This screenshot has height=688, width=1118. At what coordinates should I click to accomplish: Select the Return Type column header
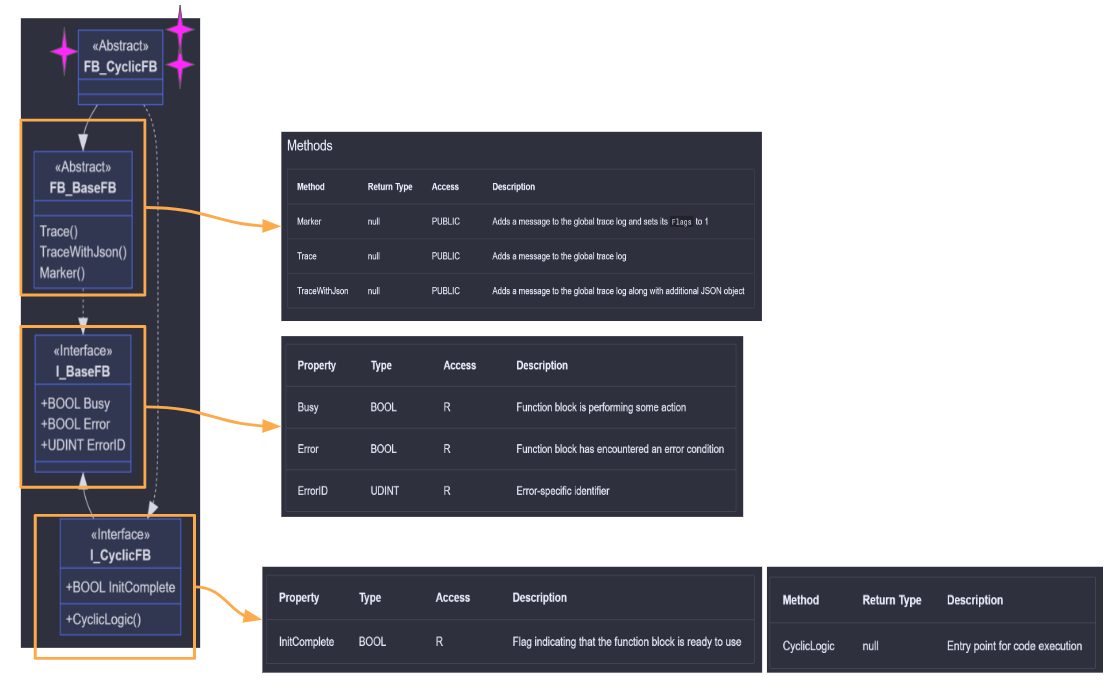coord(392,187)
